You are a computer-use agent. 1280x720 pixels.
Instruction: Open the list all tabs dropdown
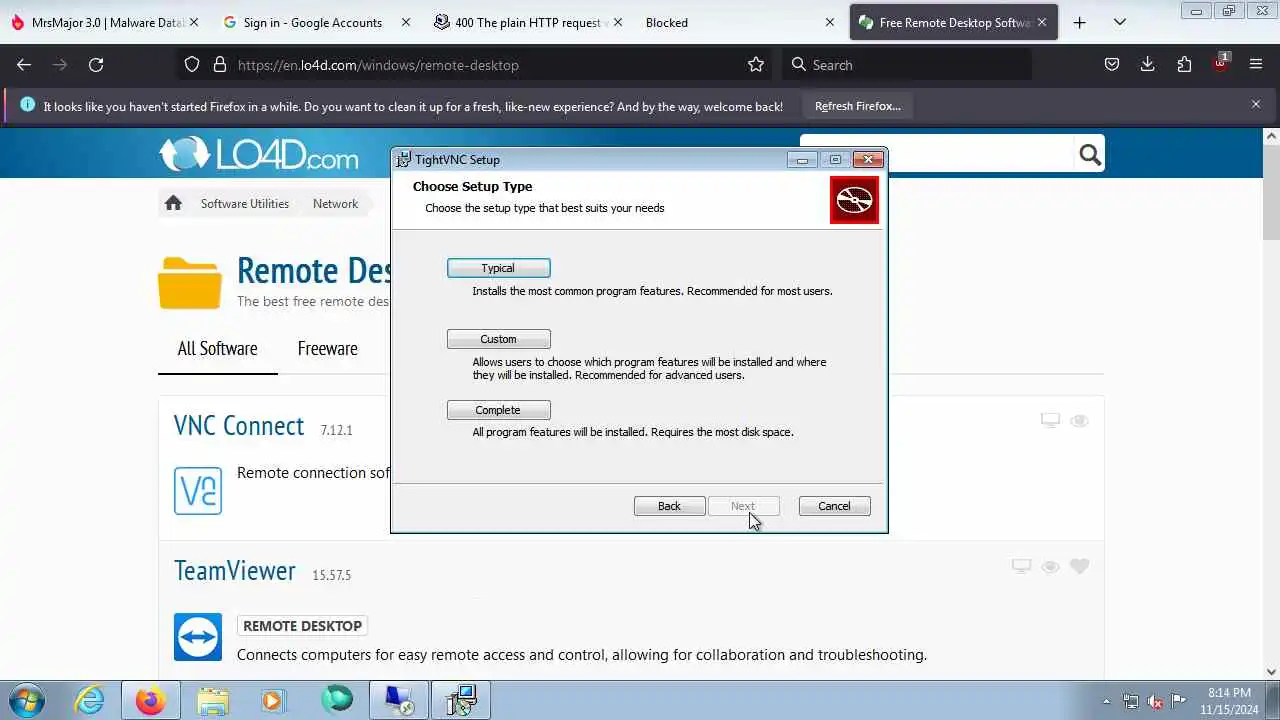(x=1120, y=22)
